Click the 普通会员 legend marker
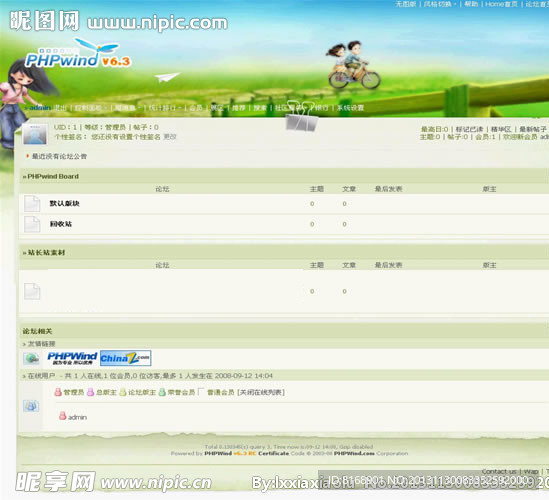Screen dimensions: 549x500 pyautogui.click(x=201, y=391)
